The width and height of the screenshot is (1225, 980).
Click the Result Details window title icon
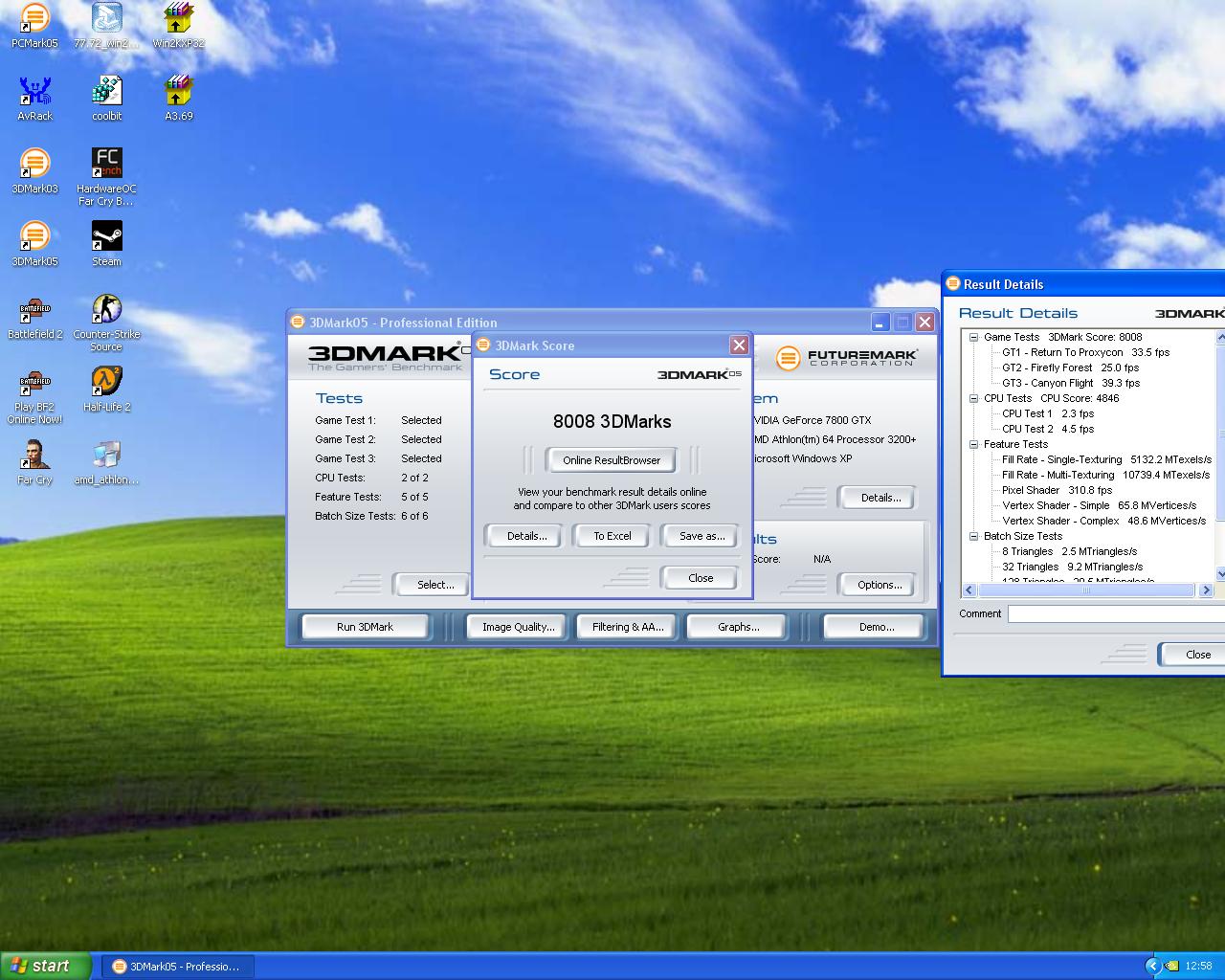click(952, 283)
